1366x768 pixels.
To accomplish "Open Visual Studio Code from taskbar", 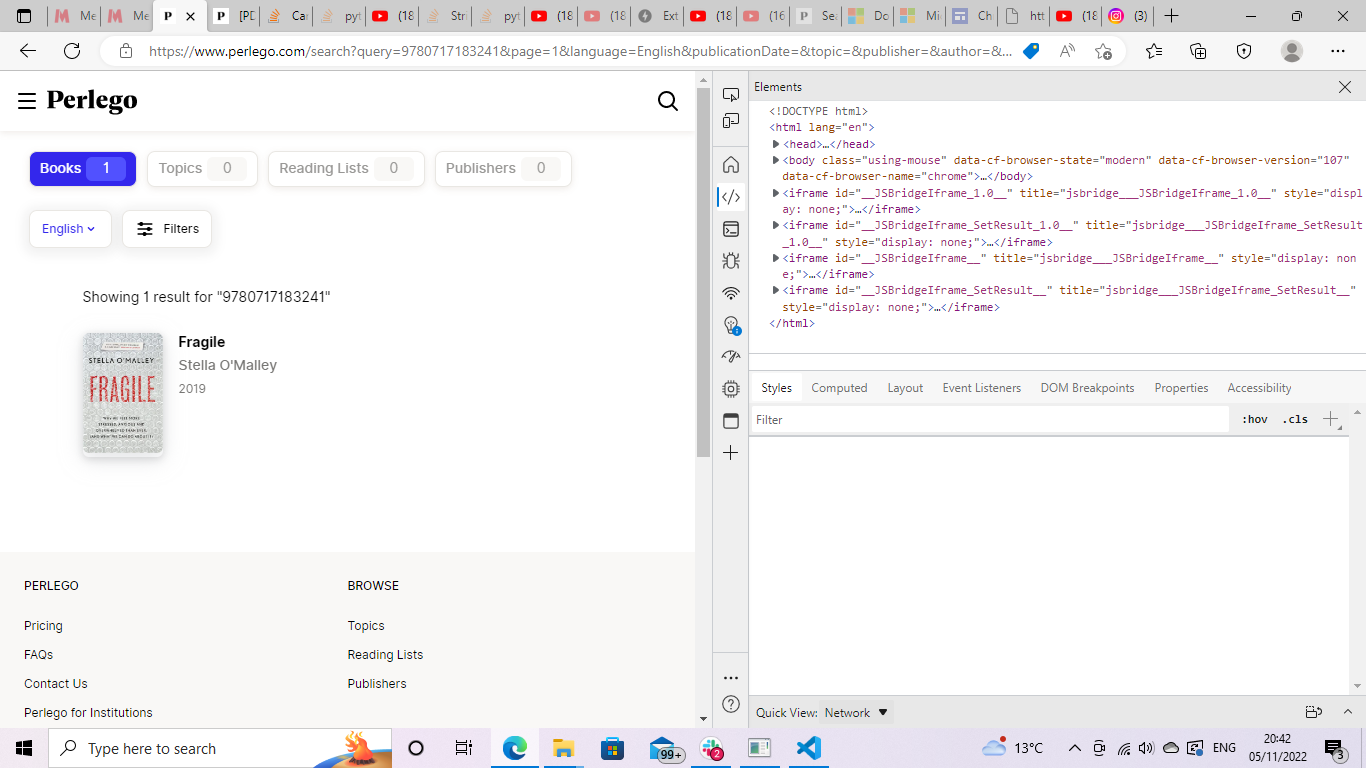I will [x=809, y=748].
